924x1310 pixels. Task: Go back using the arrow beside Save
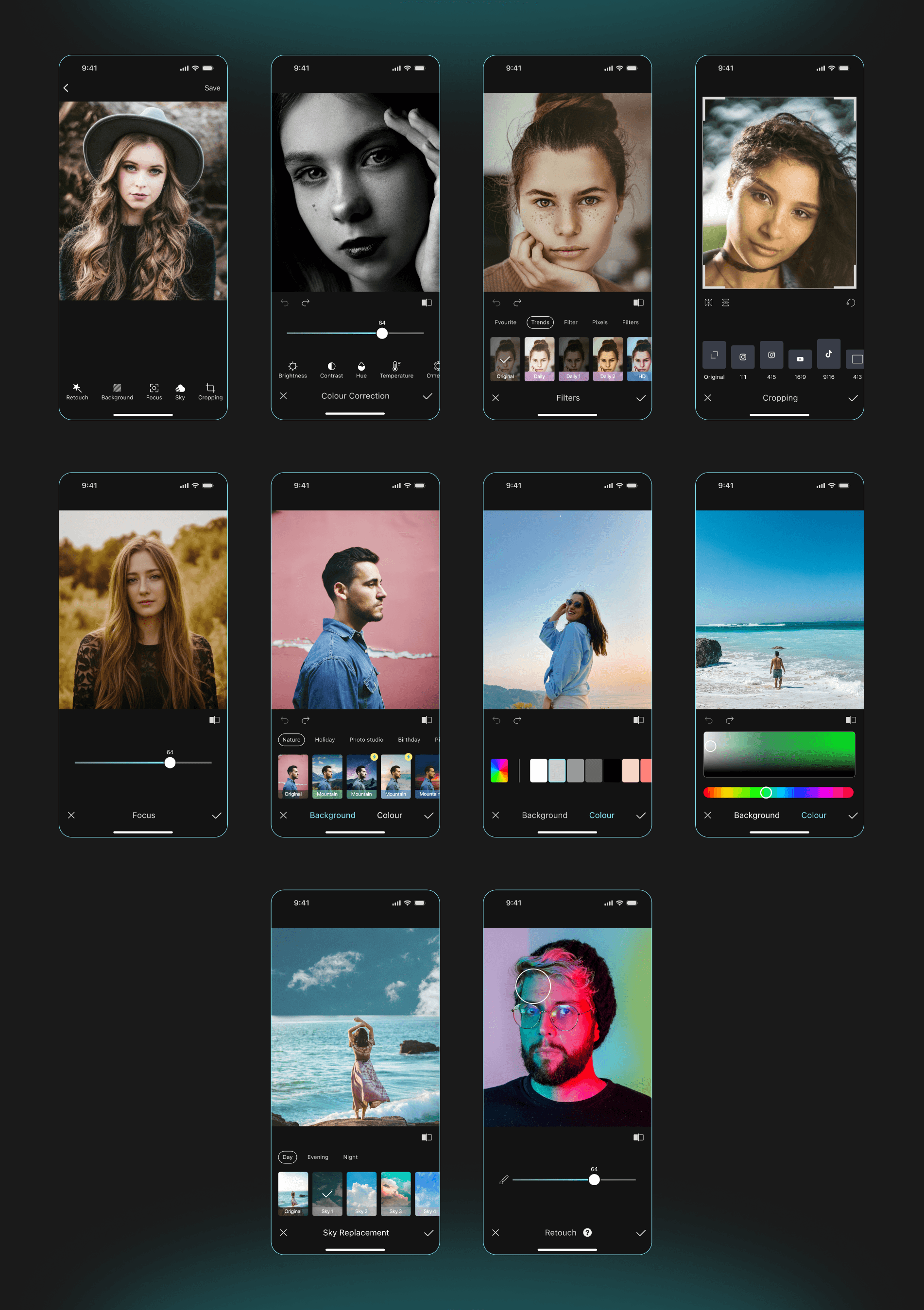(x=66, y=88)
